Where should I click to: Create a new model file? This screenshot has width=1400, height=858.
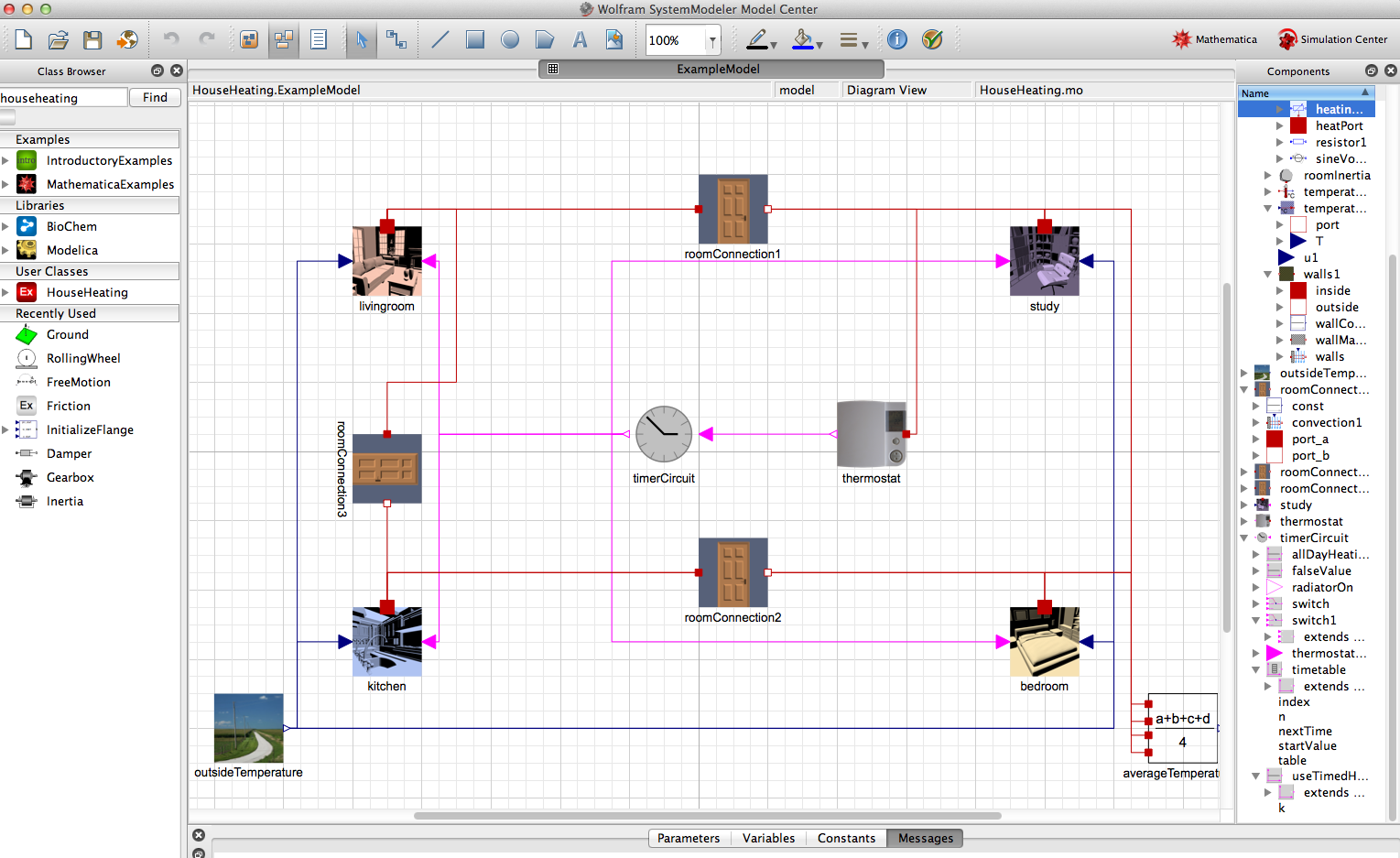(x=24, y=39)
